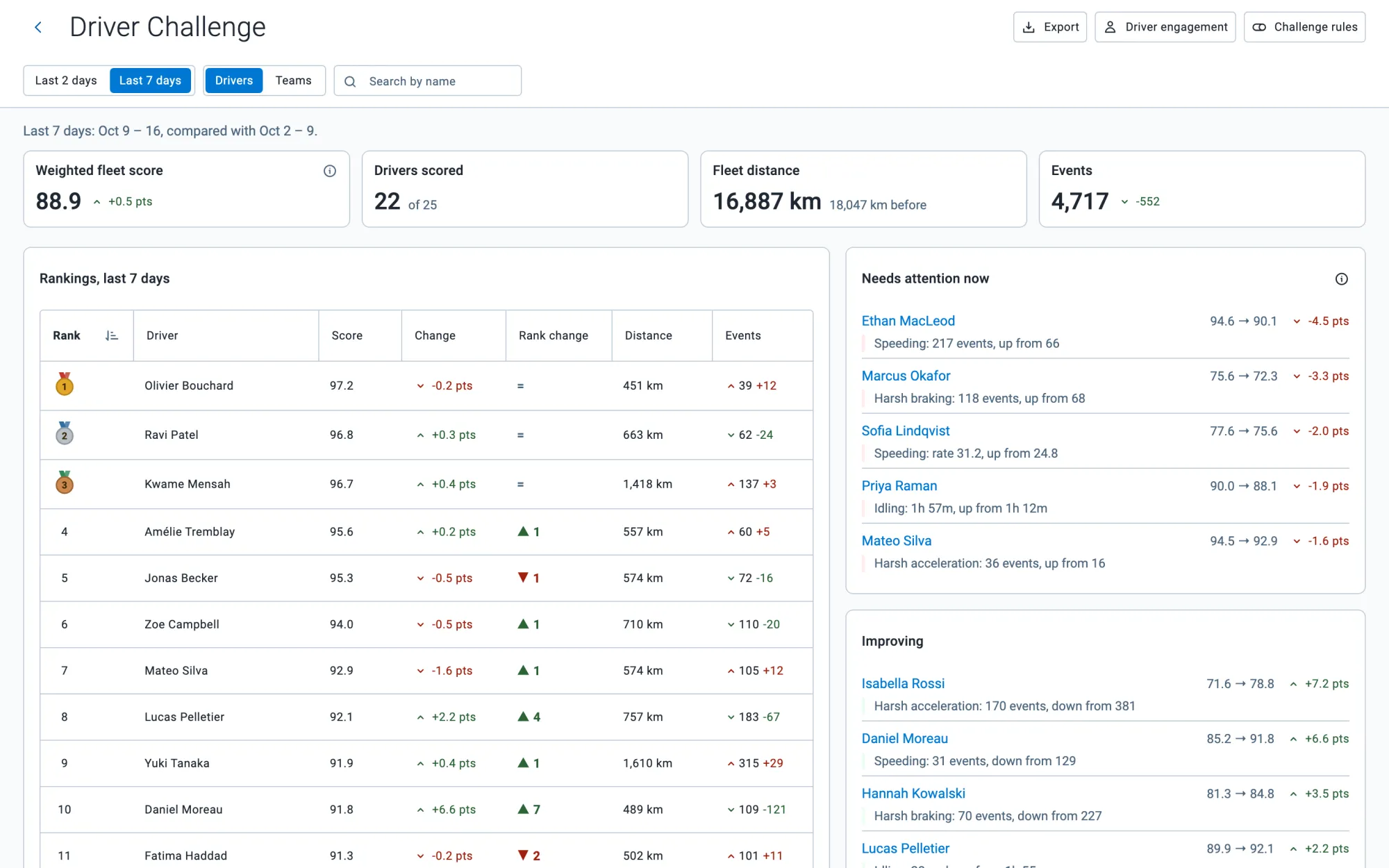Click Jonas Becker's rank-down arrow
This screenshot has height=868, width=1389.
coord(524,578)
